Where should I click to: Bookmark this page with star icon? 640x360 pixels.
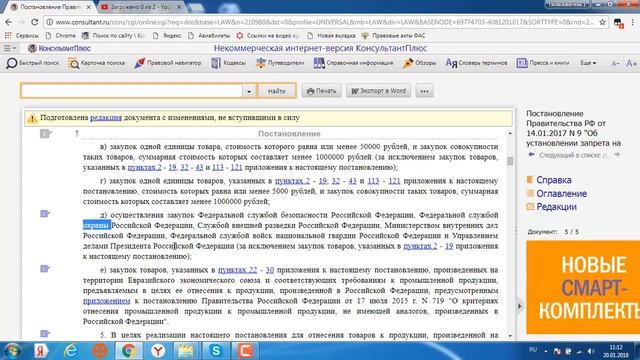602,22
